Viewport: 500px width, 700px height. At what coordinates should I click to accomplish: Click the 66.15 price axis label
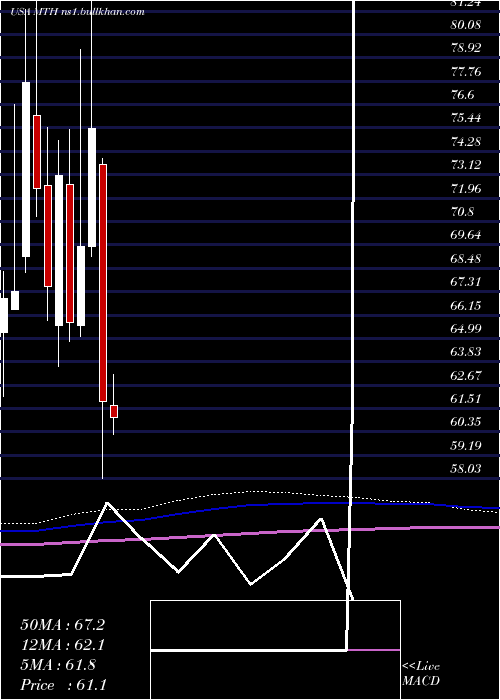click(x=466, y=305)
